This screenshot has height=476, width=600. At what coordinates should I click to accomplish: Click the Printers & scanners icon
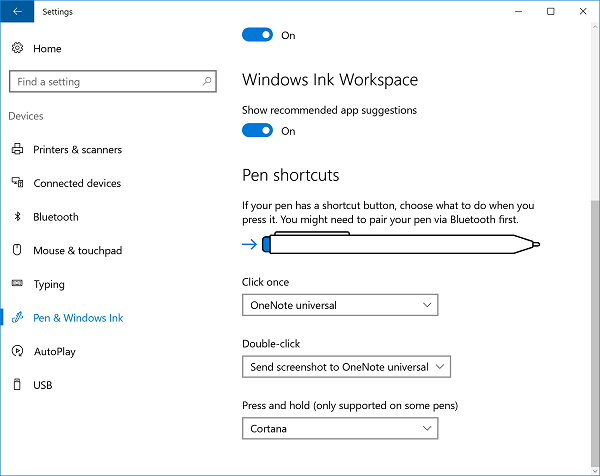click(17, 150)
